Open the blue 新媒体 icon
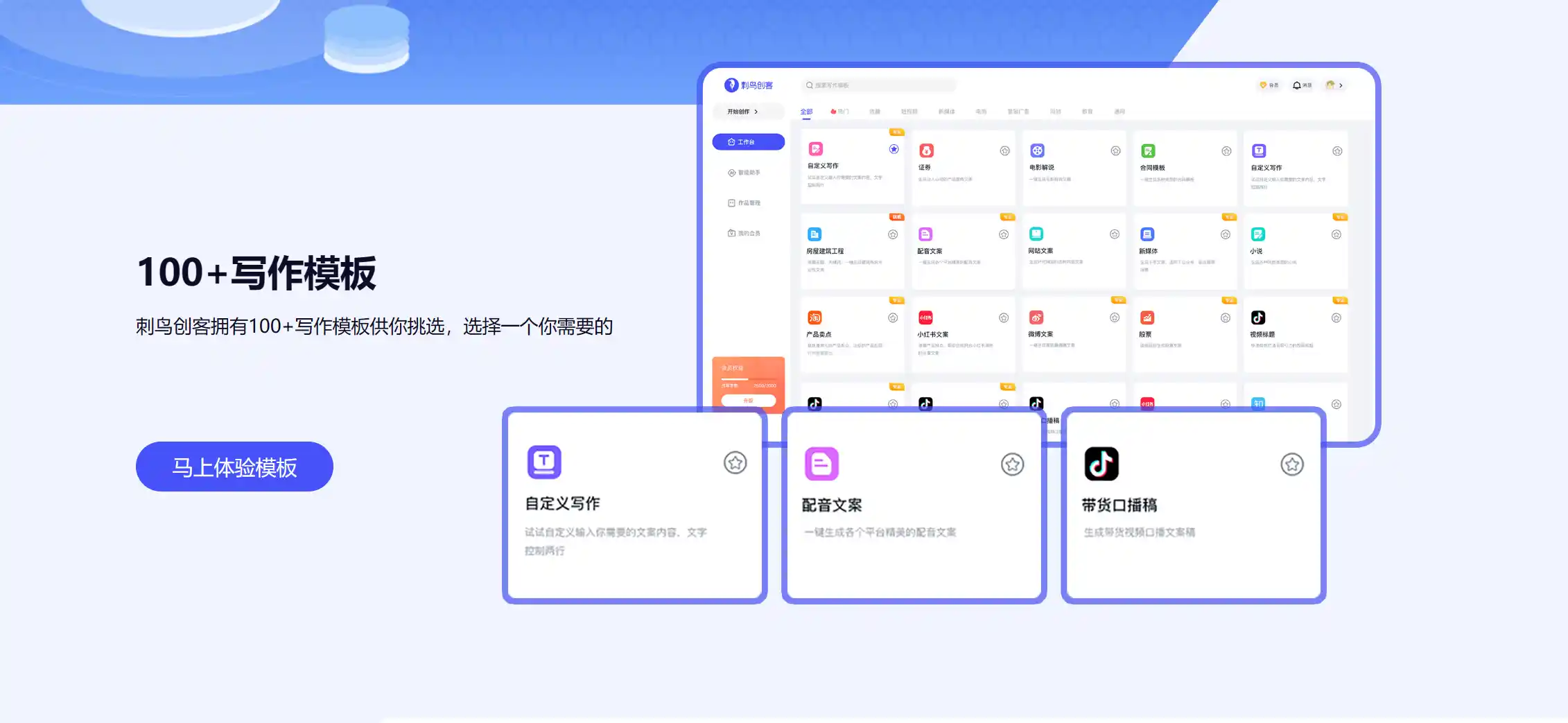The width and height of the screenshot is (1568, 723). (x=1147, y=234)
